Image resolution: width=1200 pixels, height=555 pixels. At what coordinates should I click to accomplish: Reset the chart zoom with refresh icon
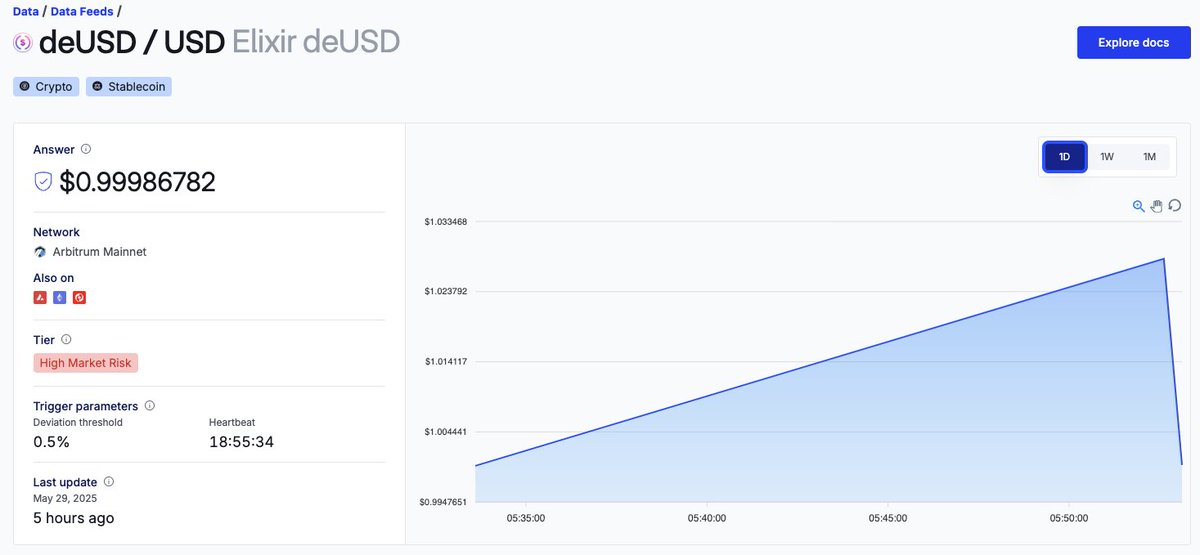(1175, 206)
